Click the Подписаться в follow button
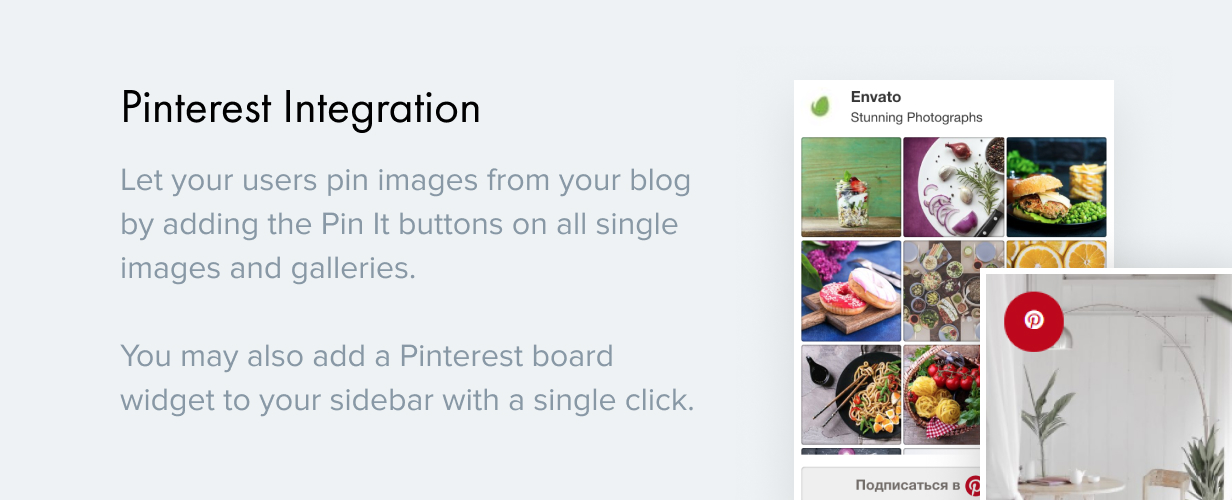 click(x=892, y=485)
